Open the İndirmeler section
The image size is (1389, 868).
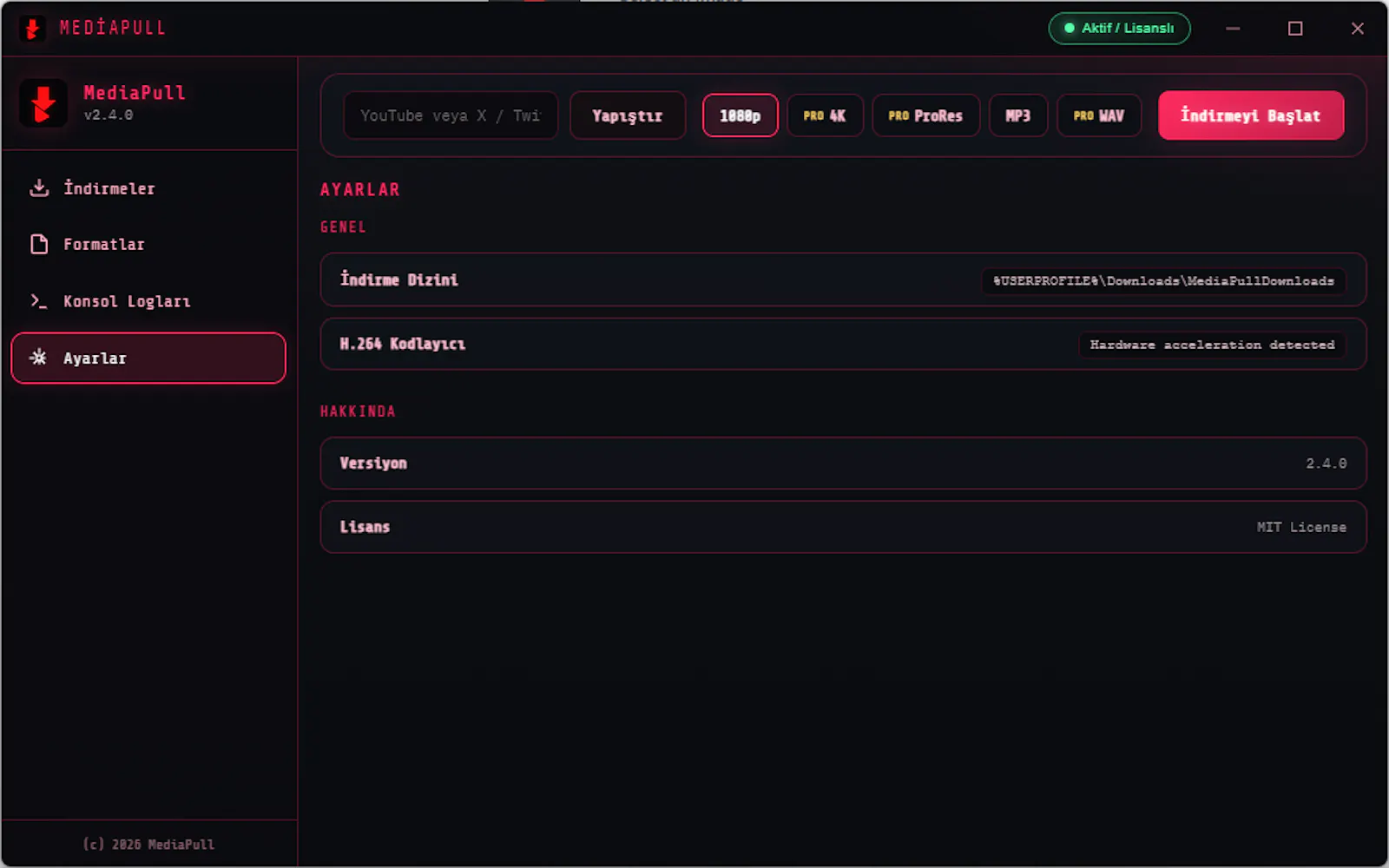(x=148, y=188)
